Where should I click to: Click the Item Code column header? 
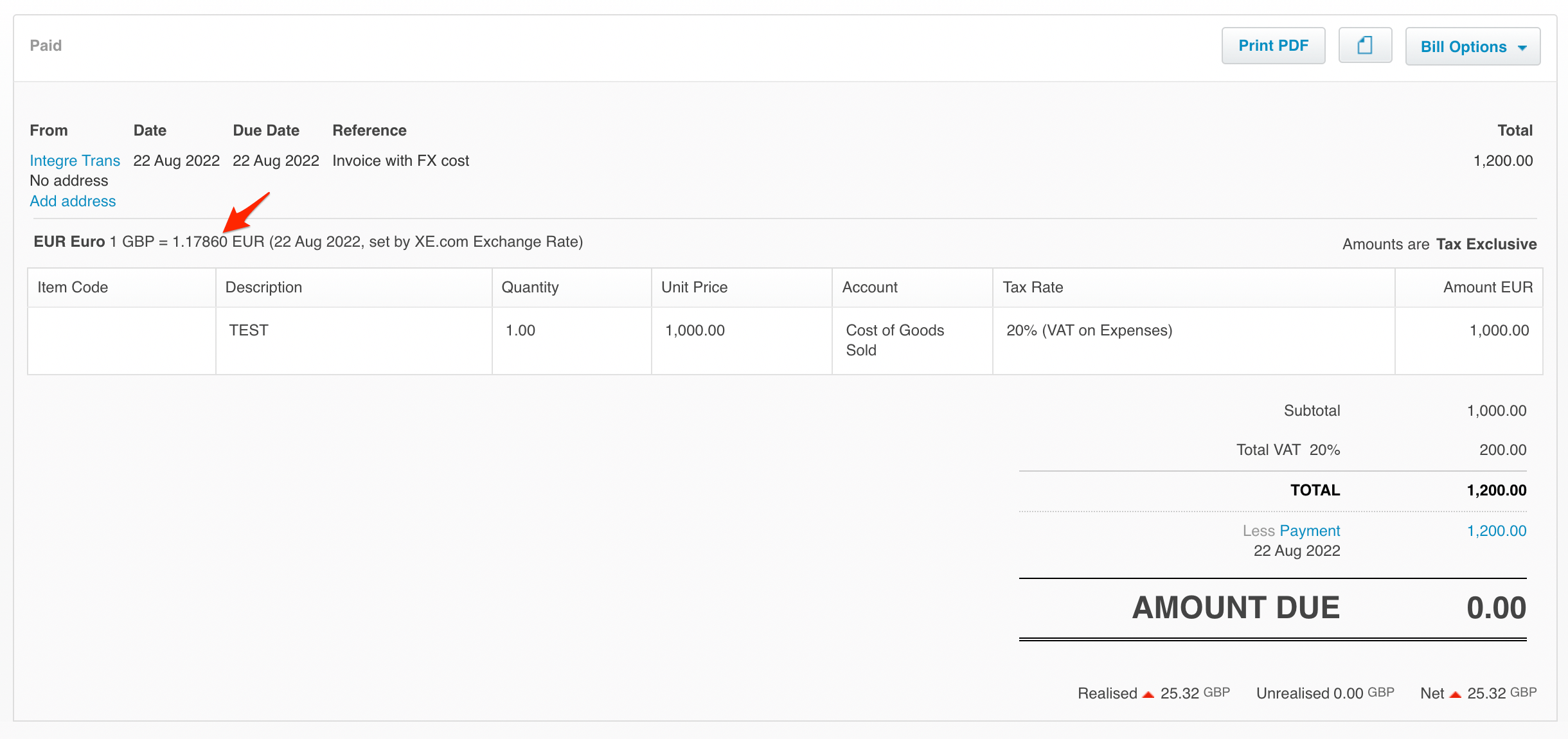[x=72, y=287]
